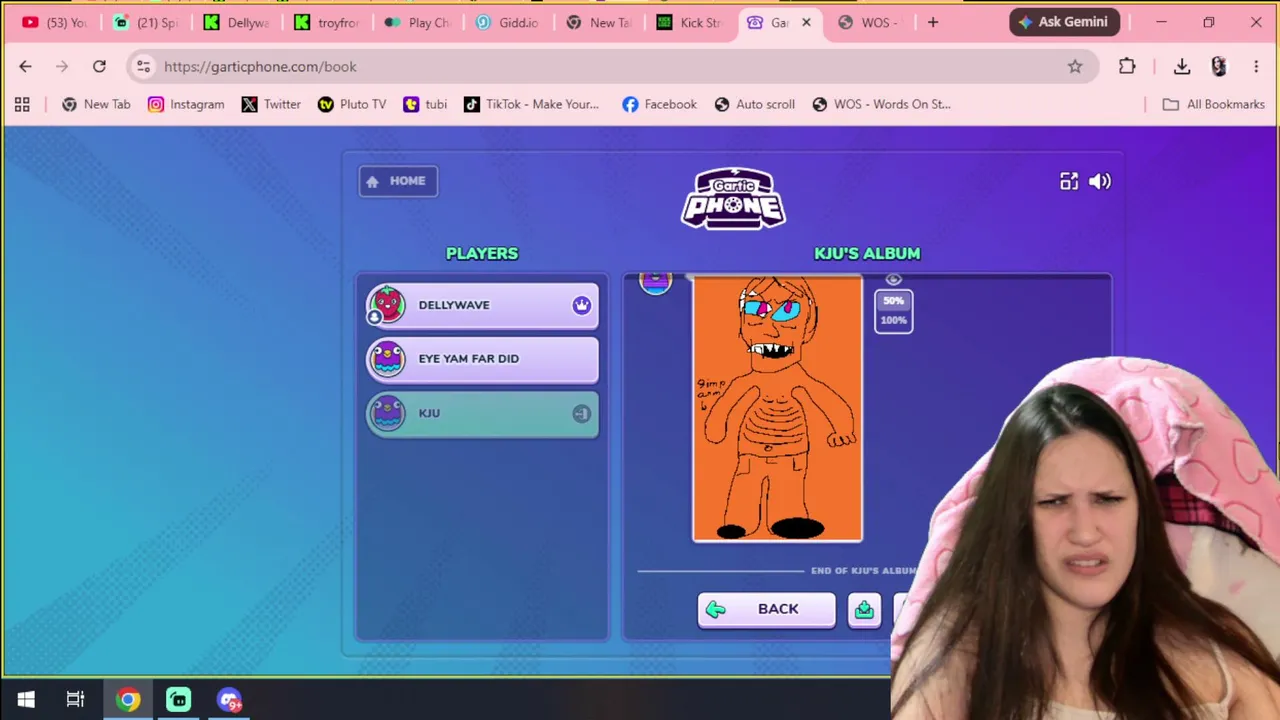Open the green app on the taskbar
The image size is (1280, 720).
point(178,699)
